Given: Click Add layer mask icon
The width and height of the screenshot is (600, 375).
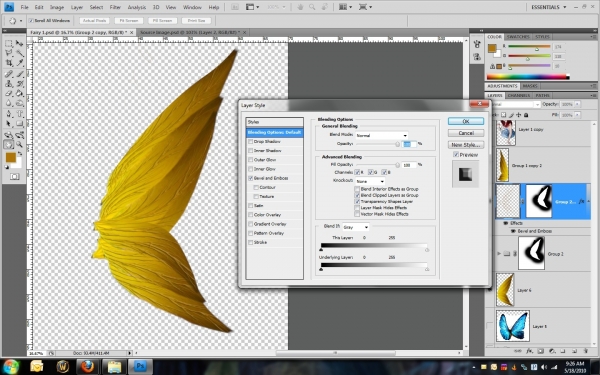Looking at the screenshot, I should coord(541,351).
